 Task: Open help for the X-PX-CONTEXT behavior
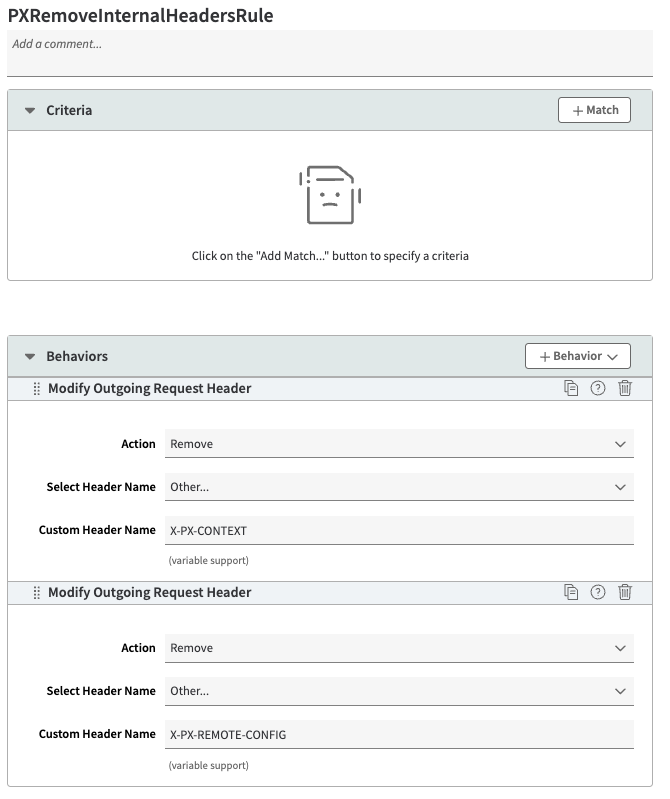pyautogui.click(x=598, y=388)
